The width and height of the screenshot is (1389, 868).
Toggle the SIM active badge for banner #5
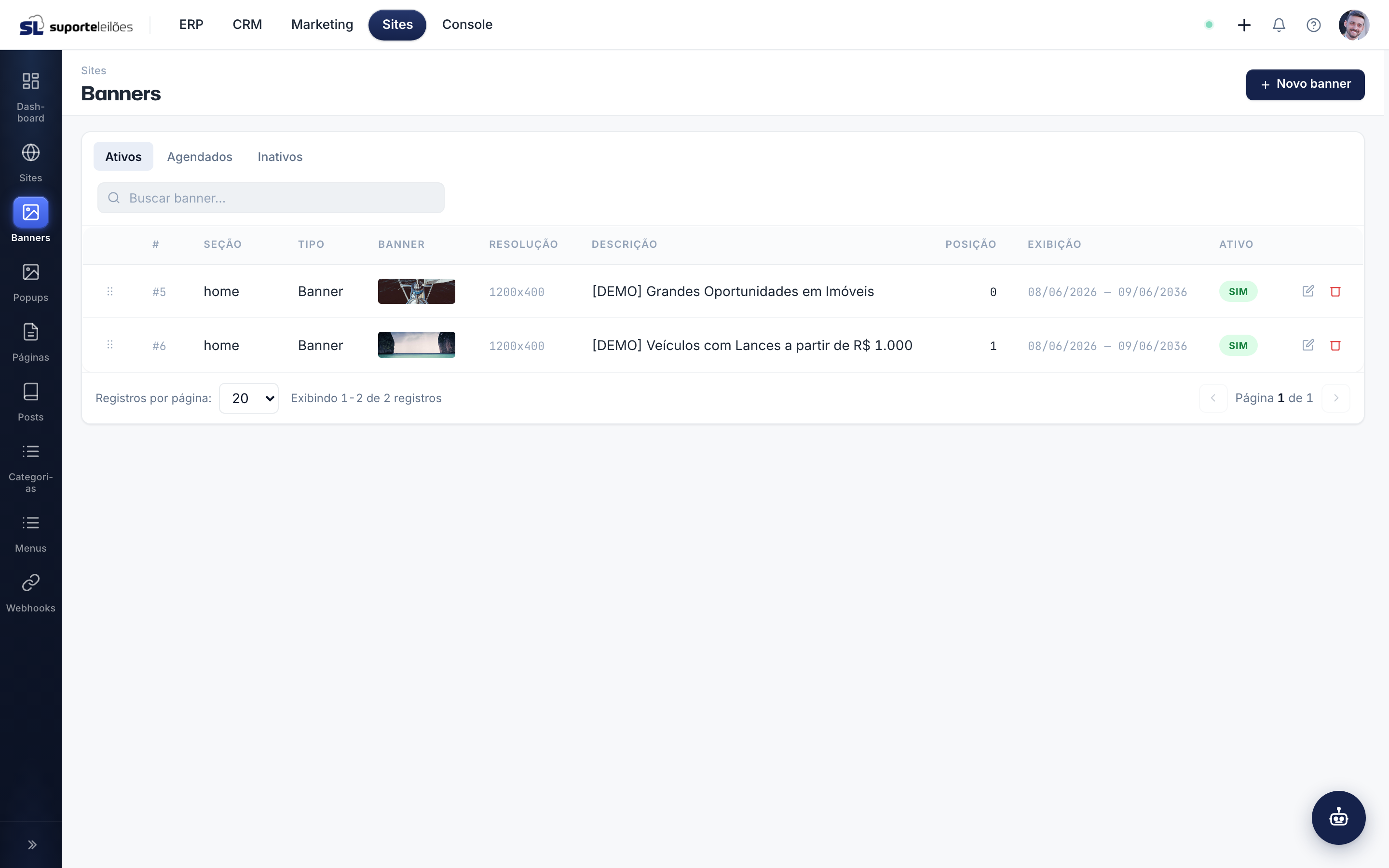(1238, 292)
